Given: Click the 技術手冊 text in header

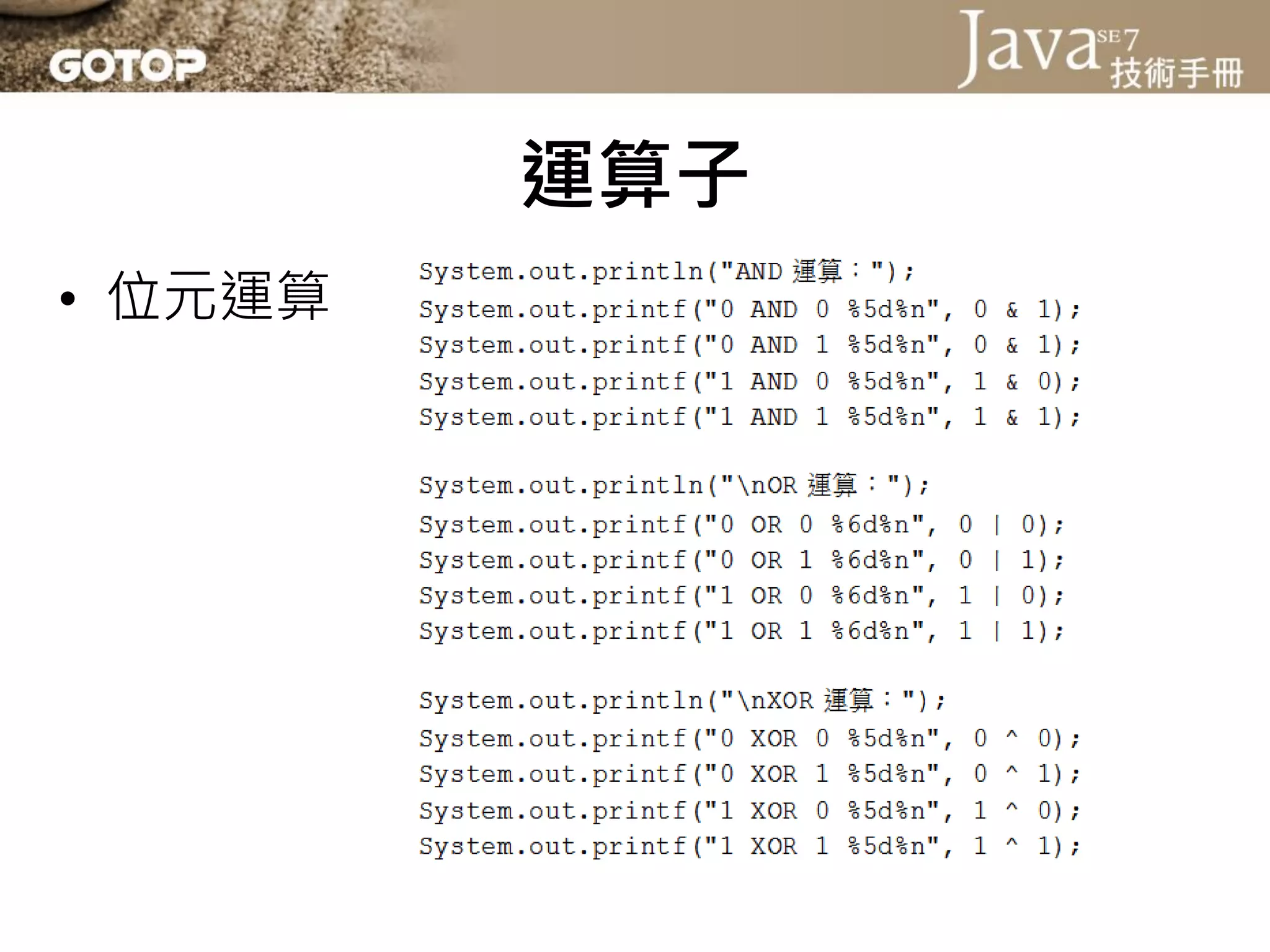Looking at the screenshot, I should (x=1176, y=73).
